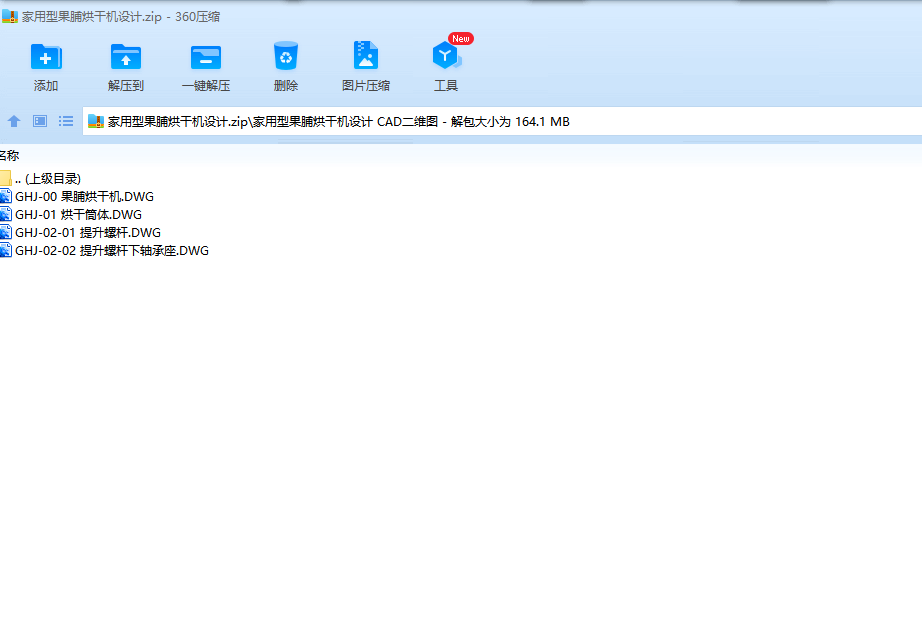Select the .. (上级目录) parent folder row

[x=41, y=178]
